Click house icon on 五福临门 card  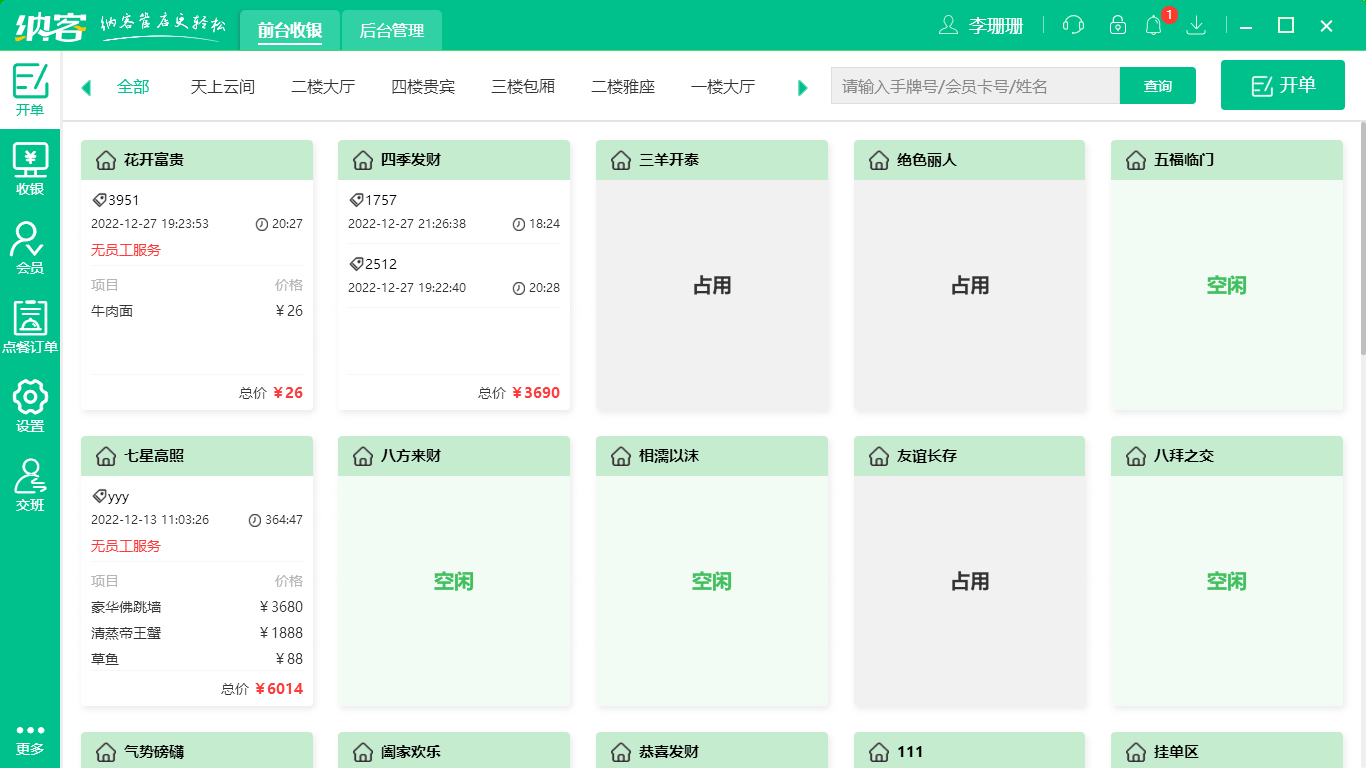click(x=1135, y=160)
